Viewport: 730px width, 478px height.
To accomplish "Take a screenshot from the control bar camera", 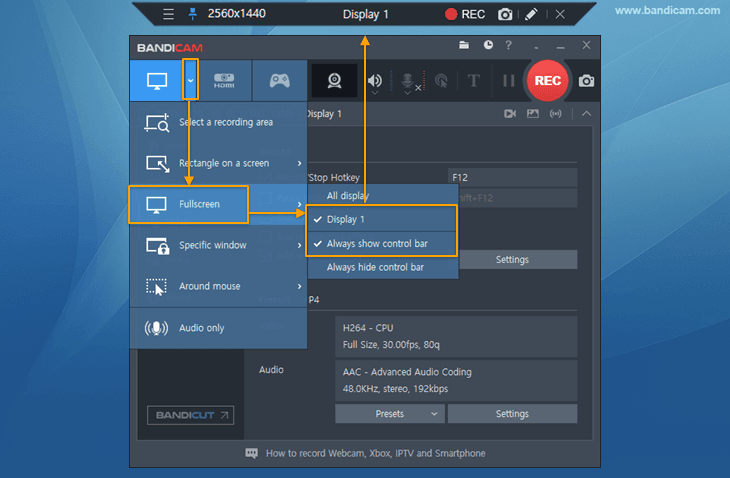I will tap(505, 14).
